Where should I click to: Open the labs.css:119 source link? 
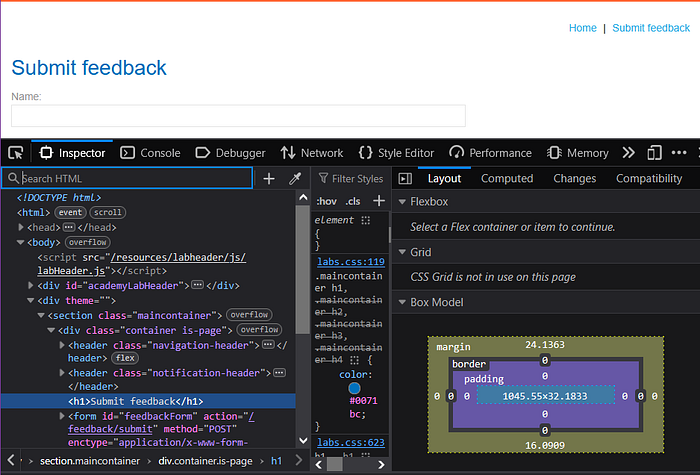point(351,262)
